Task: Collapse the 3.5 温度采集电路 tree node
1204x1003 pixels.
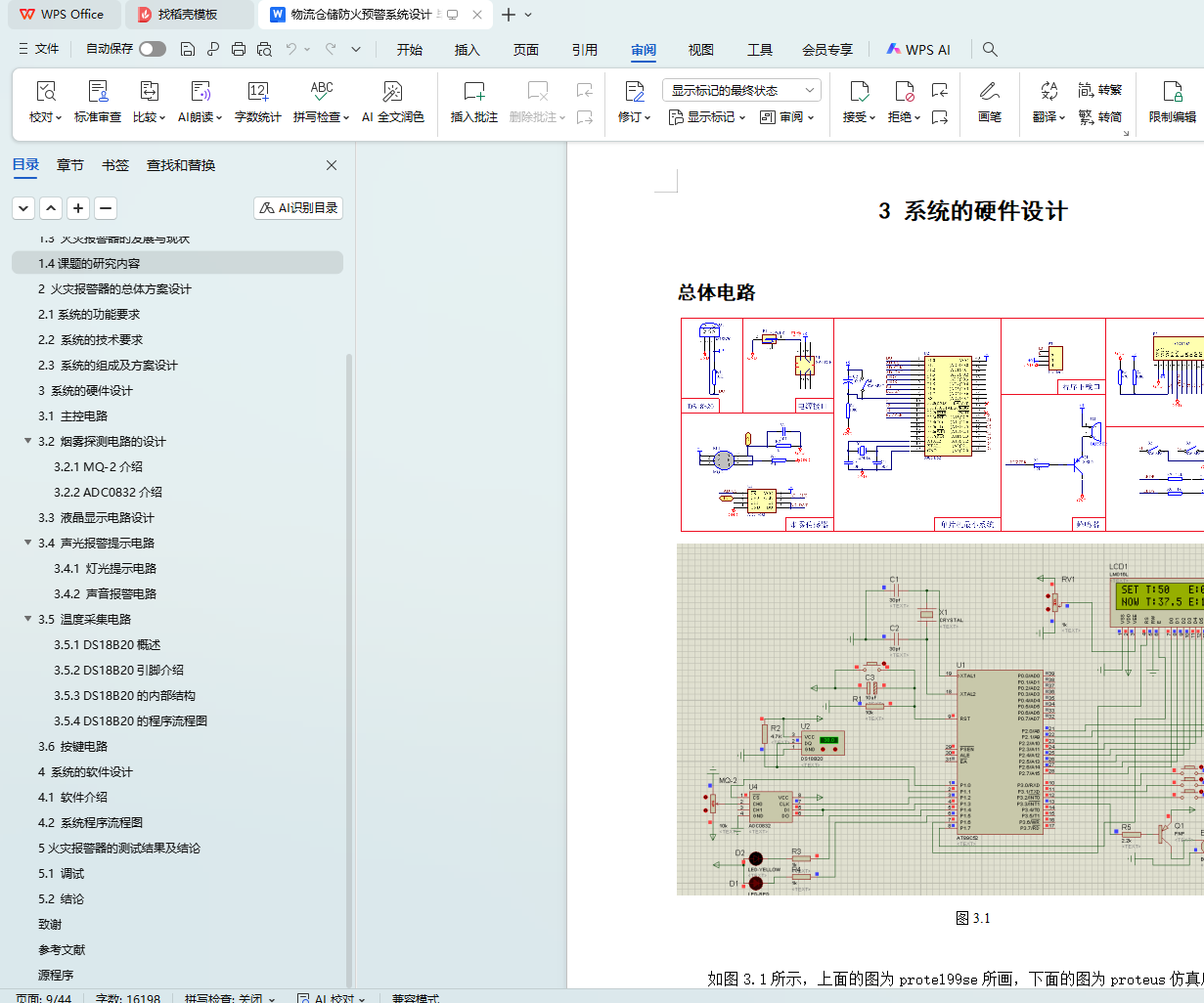Action: pos(28,619)
